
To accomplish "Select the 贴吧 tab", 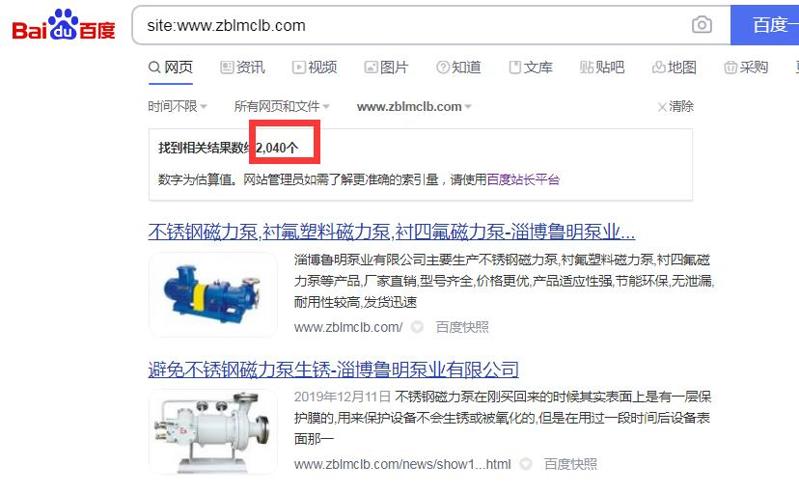I will 602,67.
